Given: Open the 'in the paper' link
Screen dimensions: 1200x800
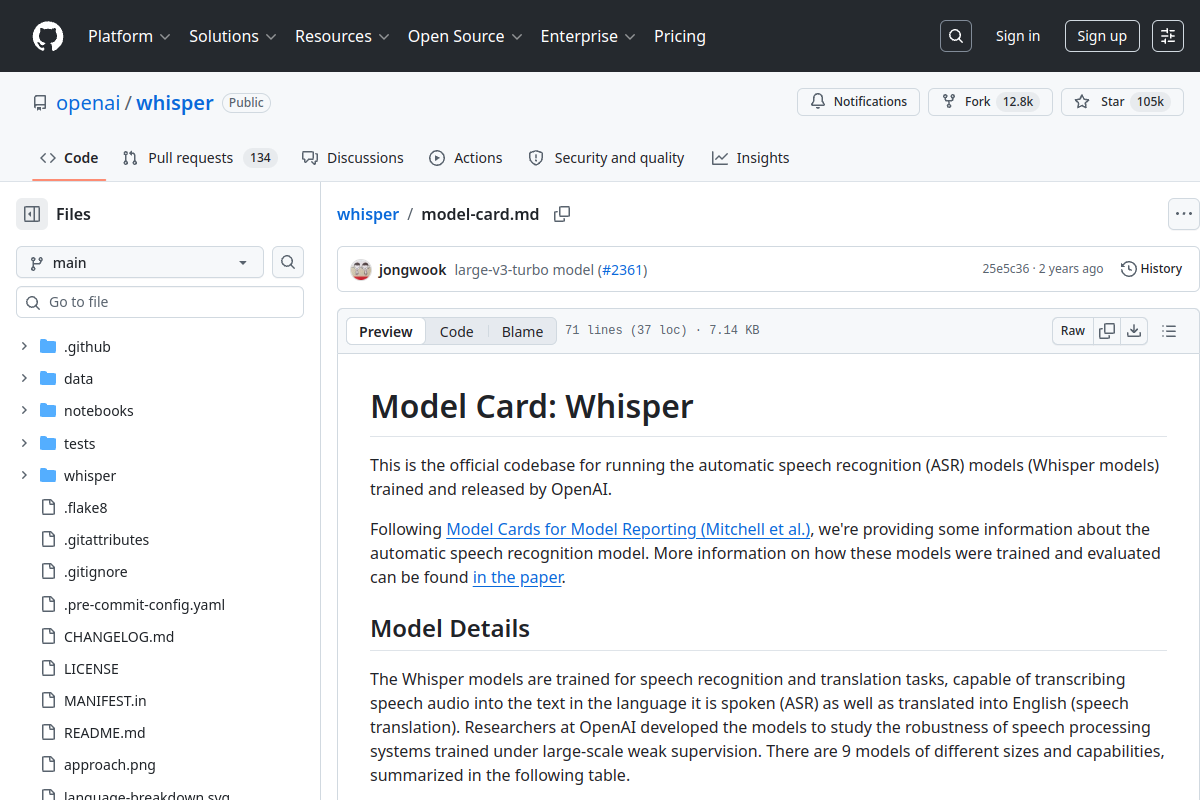Looking at the screenshot, I should [518, 577].
